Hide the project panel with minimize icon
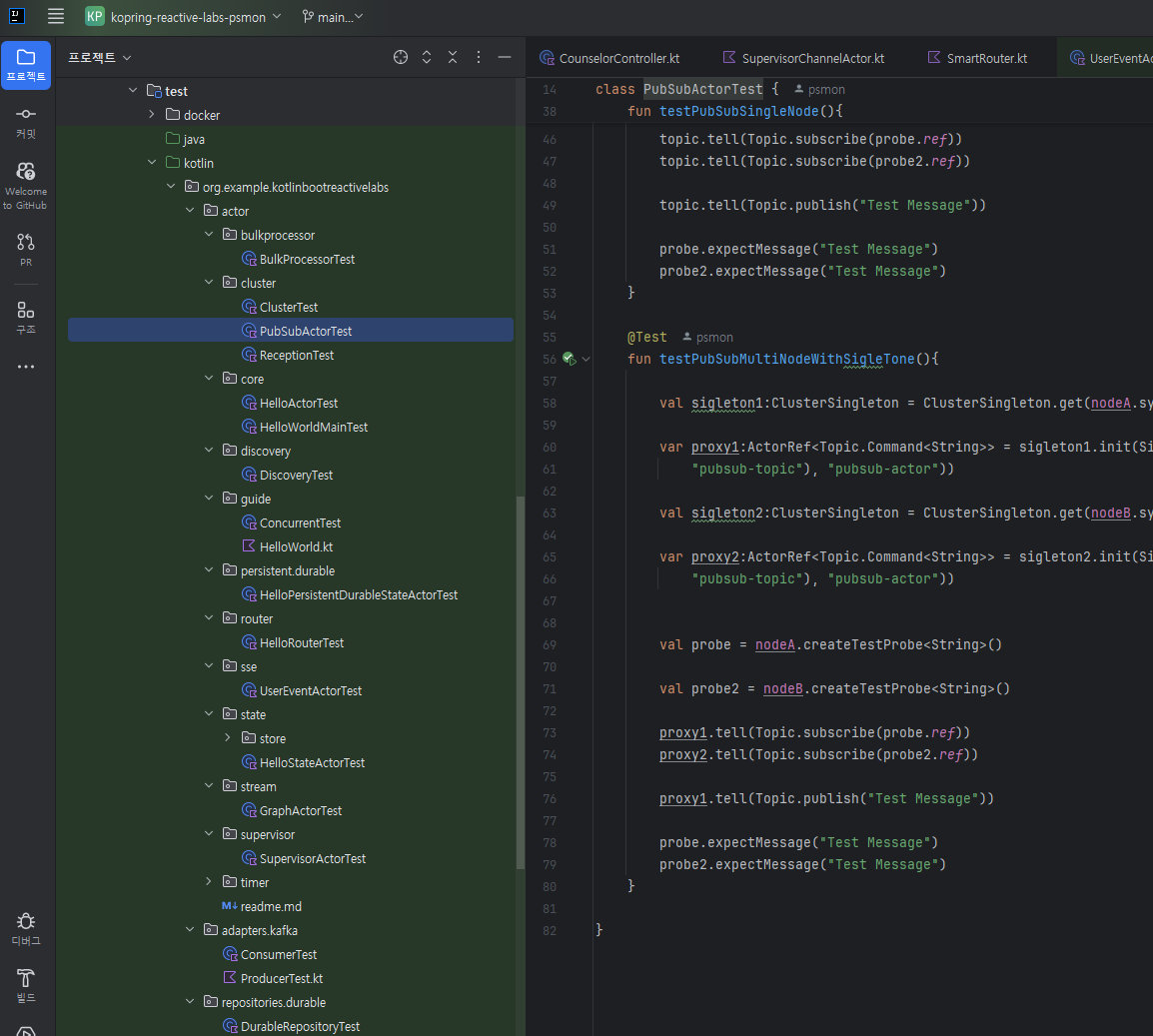The height and width of the screenshot is (1036, 1153). click(x=505, y=57)
